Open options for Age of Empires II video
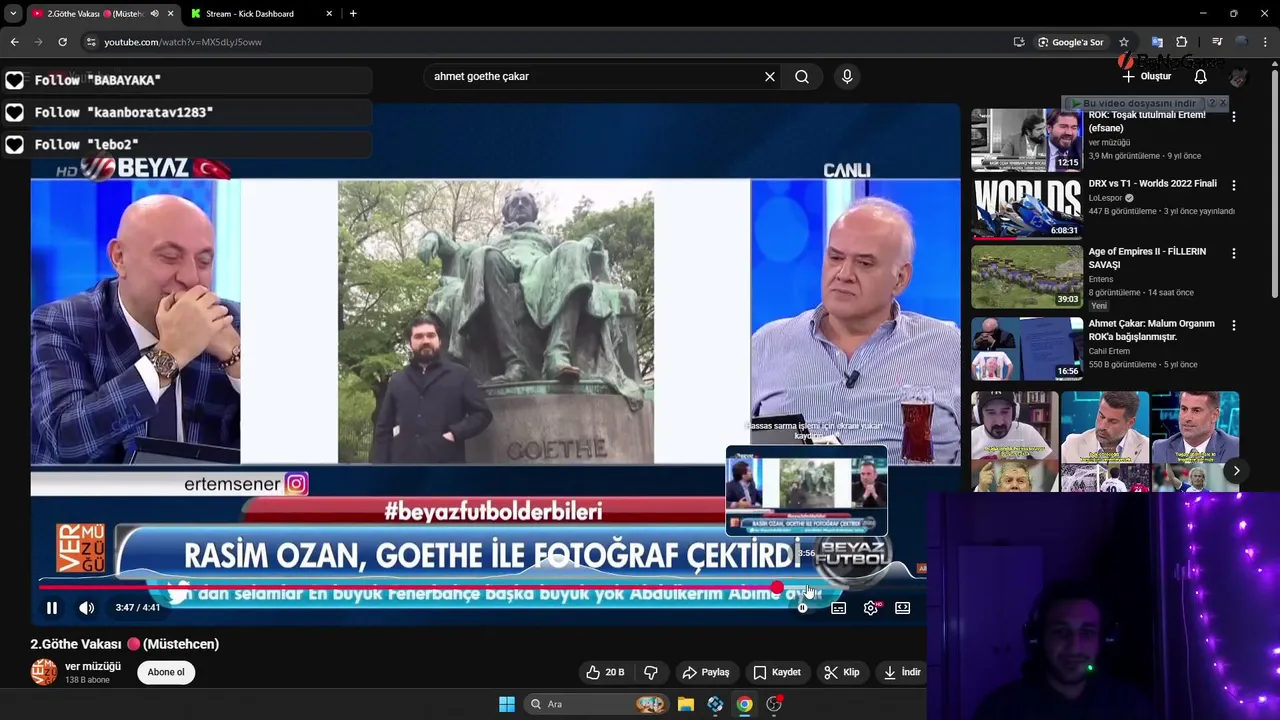The height and width of the screenshot is (720, 1280). click(1234, 254)
